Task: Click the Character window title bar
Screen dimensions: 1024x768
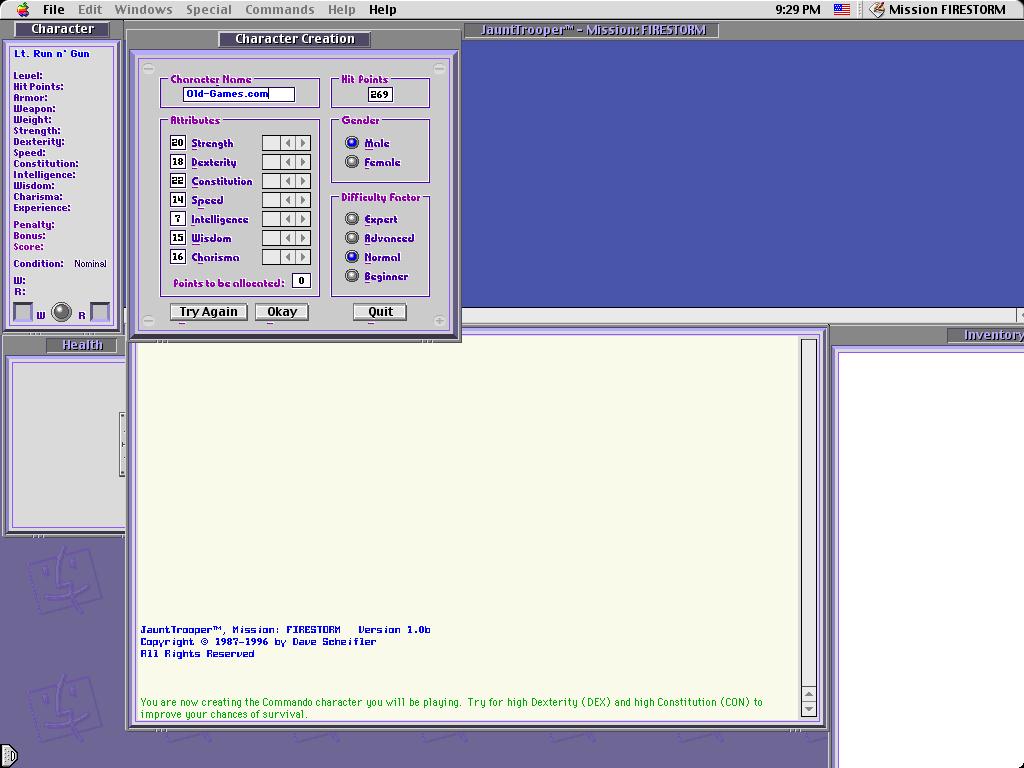Action: point(62,29)
